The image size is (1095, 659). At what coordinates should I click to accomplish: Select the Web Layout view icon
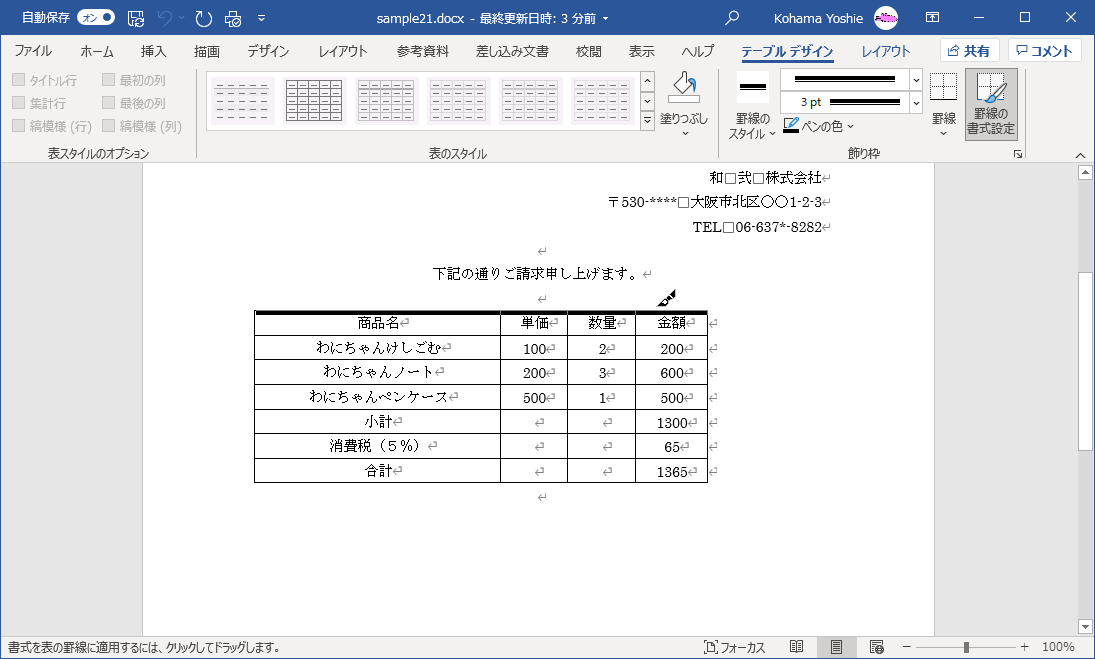(x=876, y=647)
